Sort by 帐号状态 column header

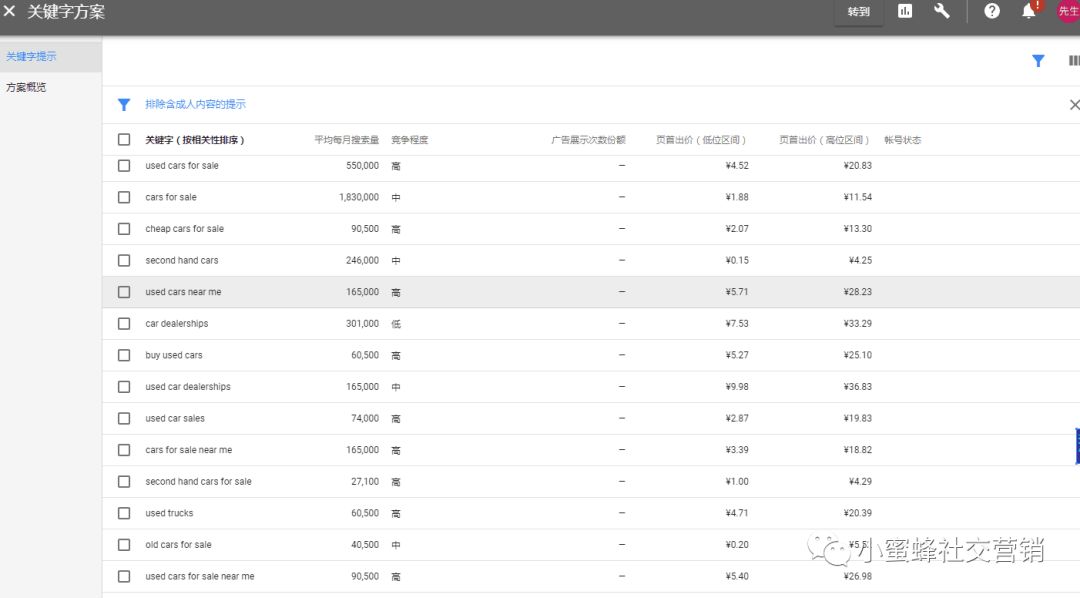pos(902,140)
